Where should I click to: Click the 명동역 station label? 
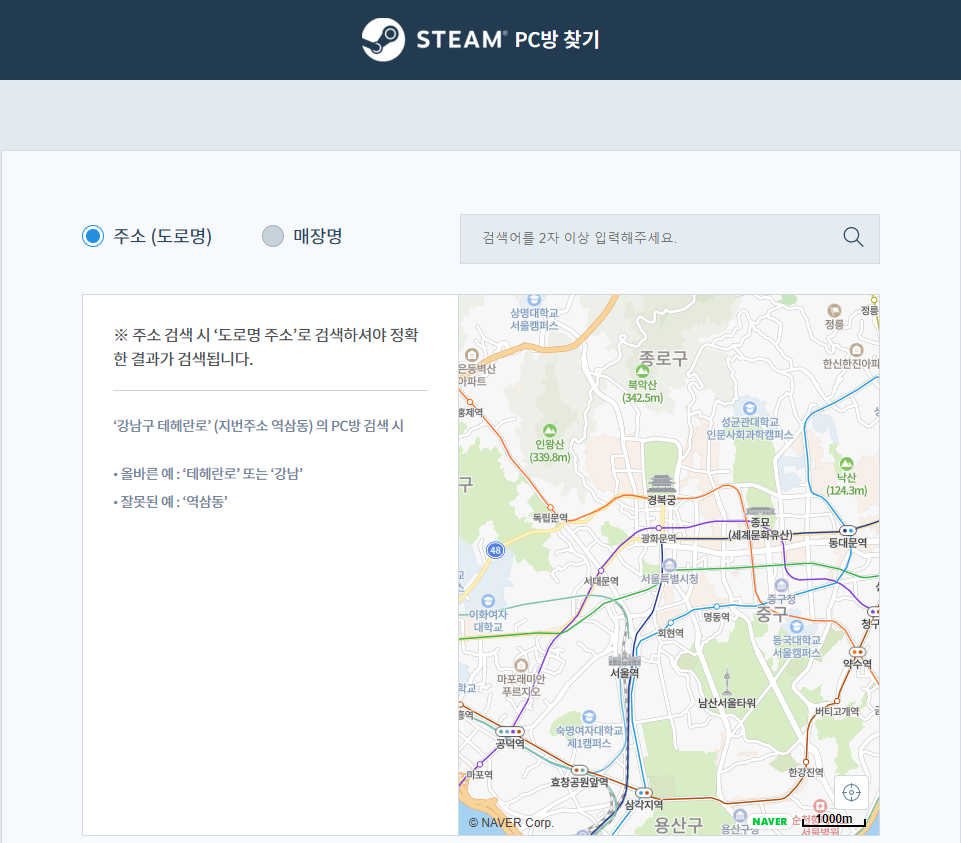tap(716, 617)
